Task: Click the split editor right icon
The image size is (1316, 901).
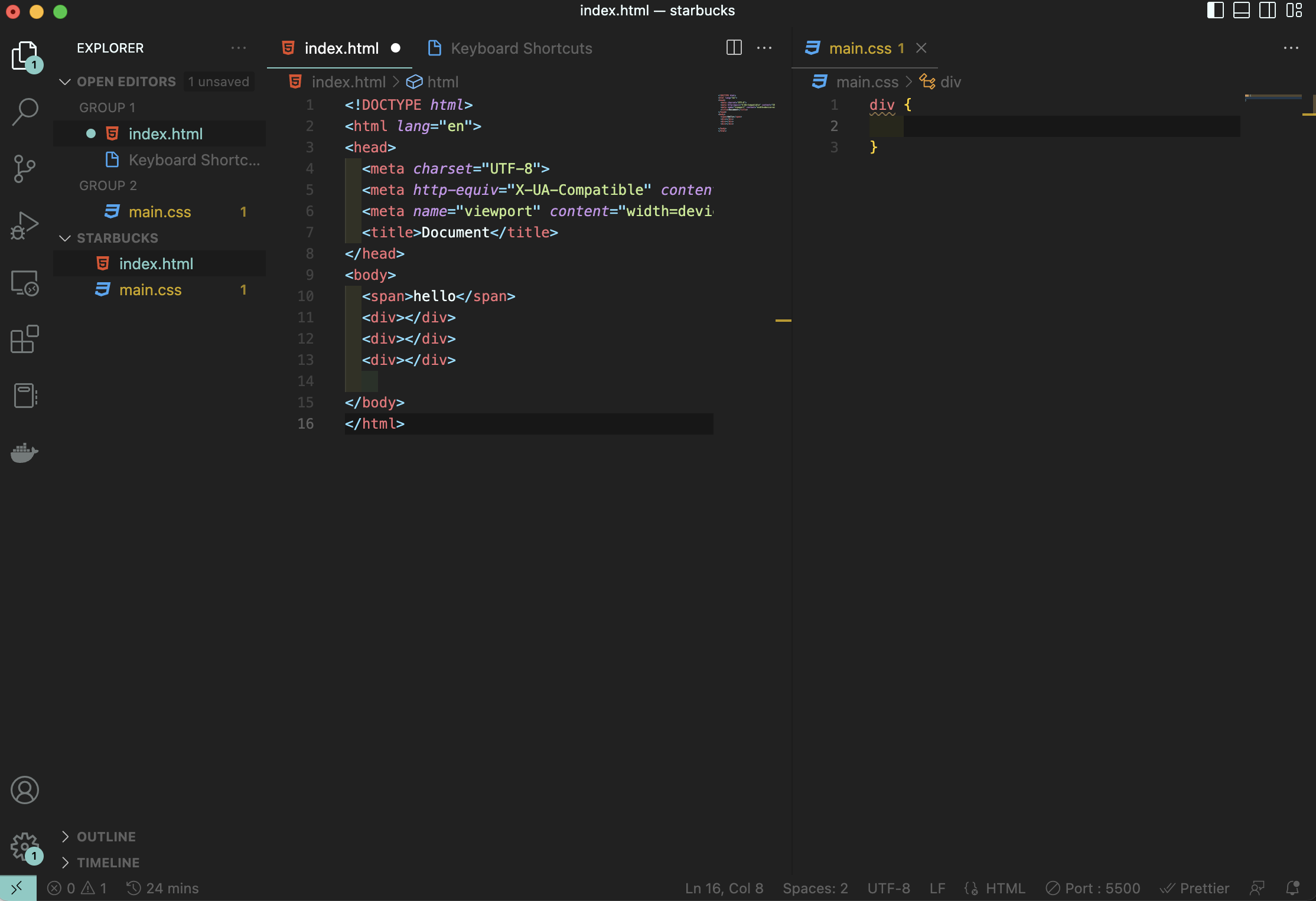Action: pos(734,48)
